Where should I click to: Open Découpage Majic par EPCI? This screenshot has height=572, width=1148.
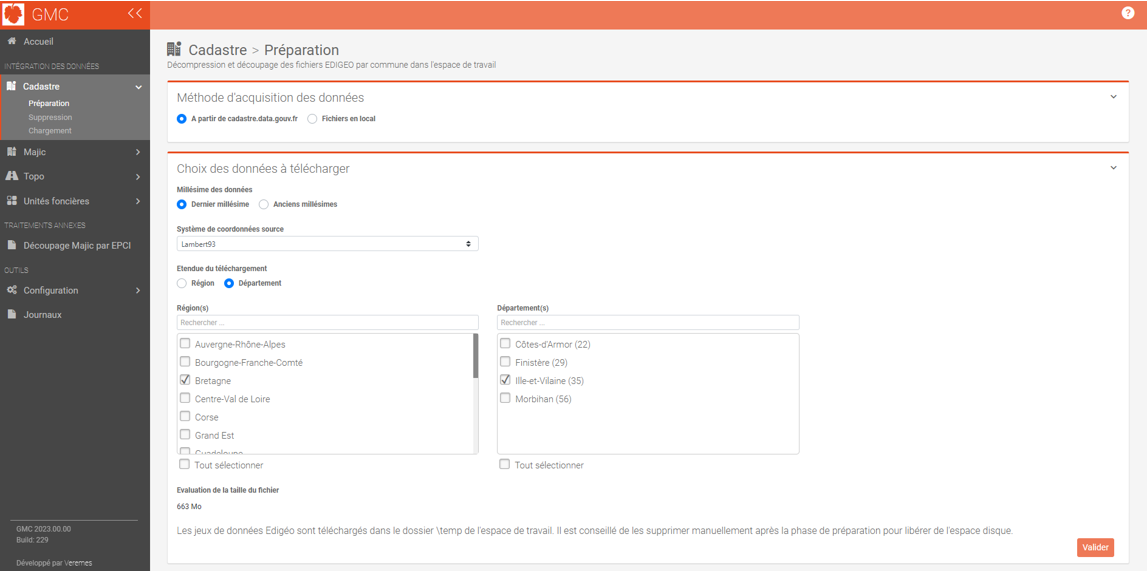[x=75, y=245]
